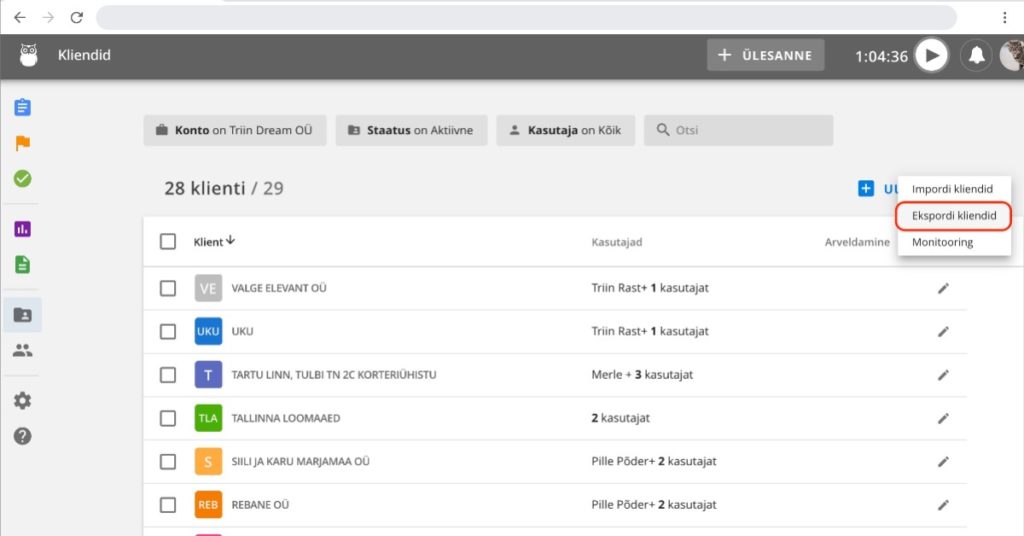This screenshot has height=536, width=1024.
Task: Click the browser address bar
Action: pos(526,18)
